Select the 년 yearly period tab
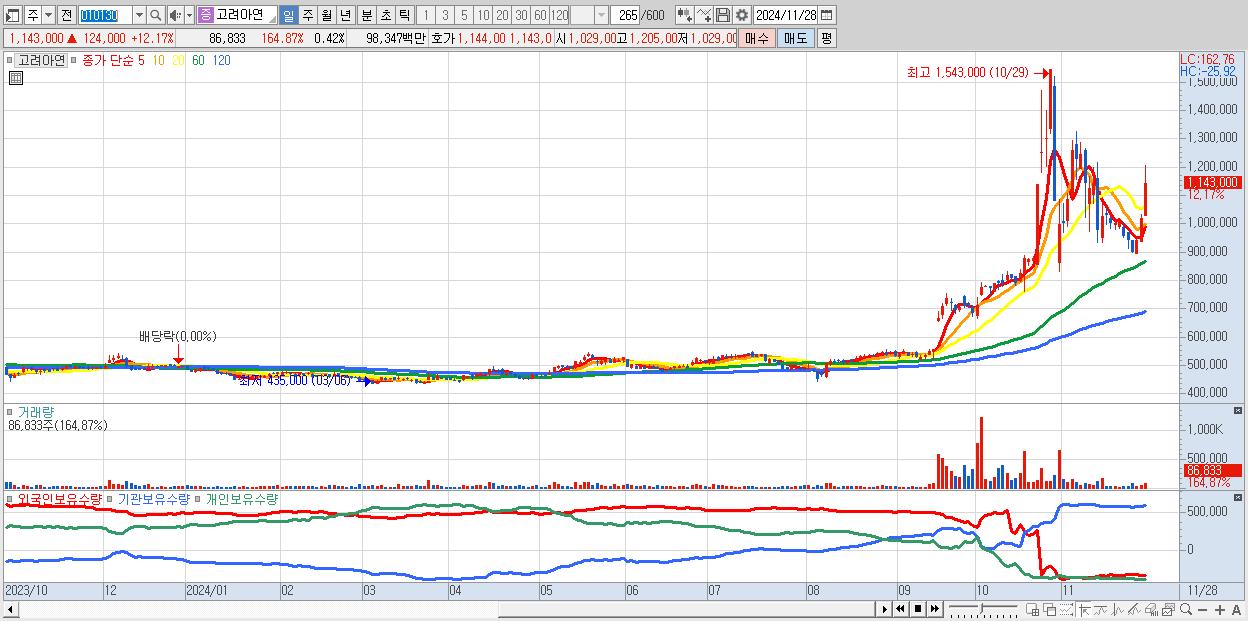 pos(345,16)
